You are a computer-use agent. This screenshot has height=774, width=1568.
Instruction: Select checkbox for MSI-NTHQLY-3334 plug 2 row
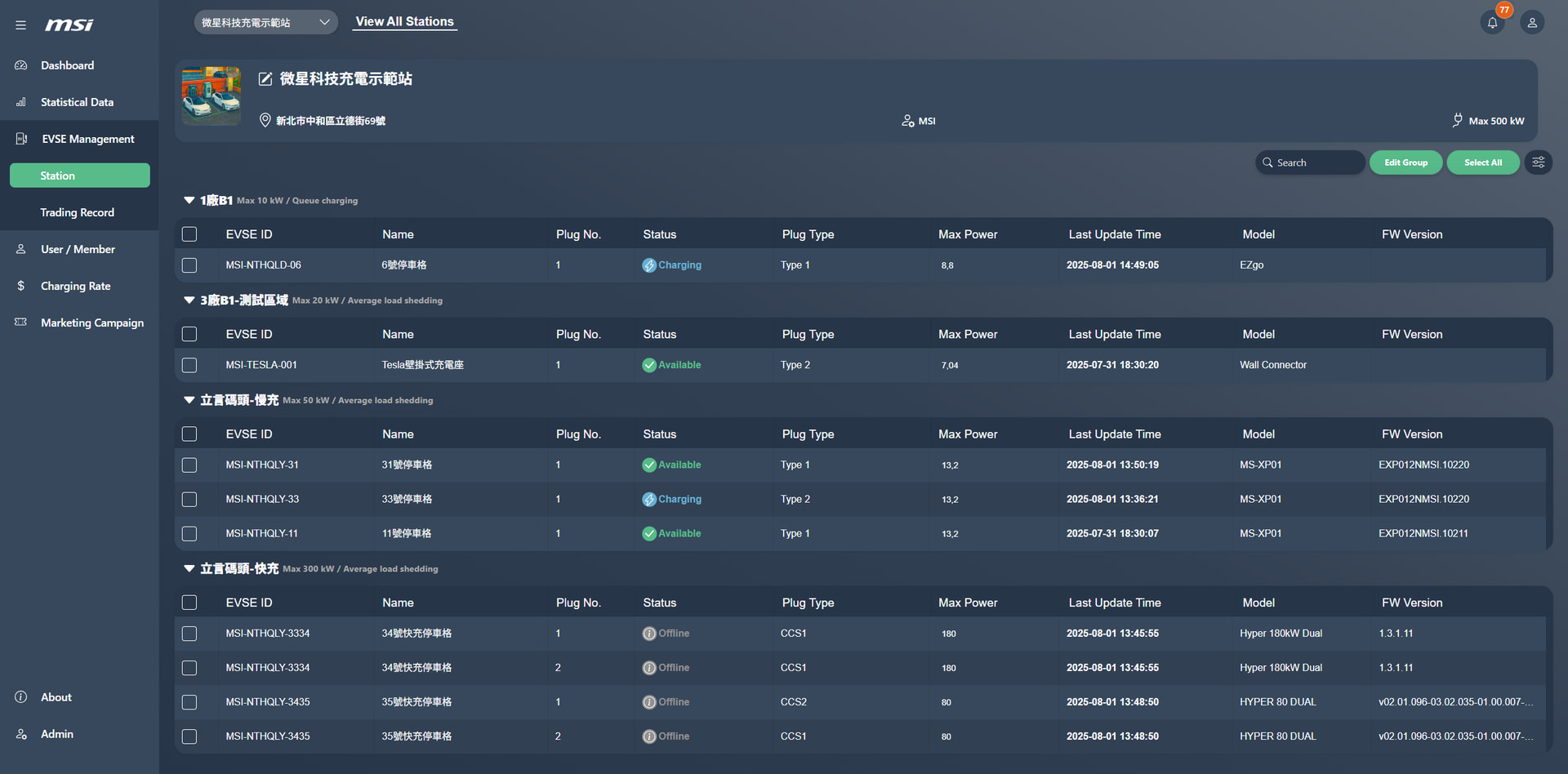pyautogui.click(x=189, y=668)
